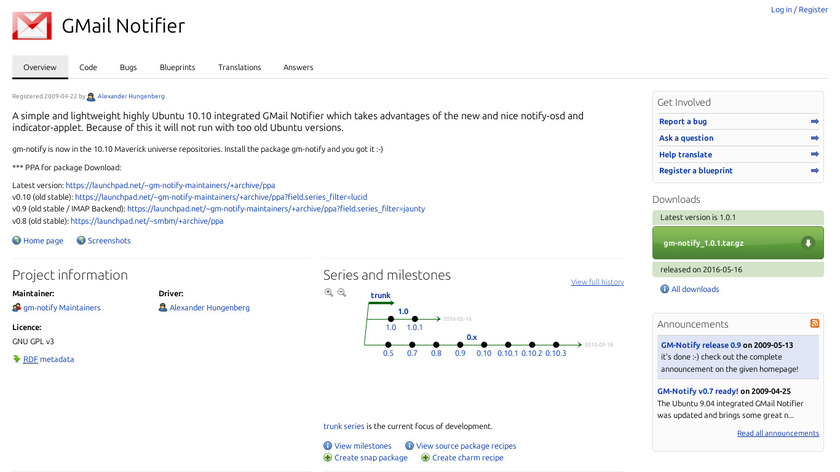Open the Register a blueprint link
The width and height of the screenshot is (840, 472).
pyautogui.click(x=695, y=171)
